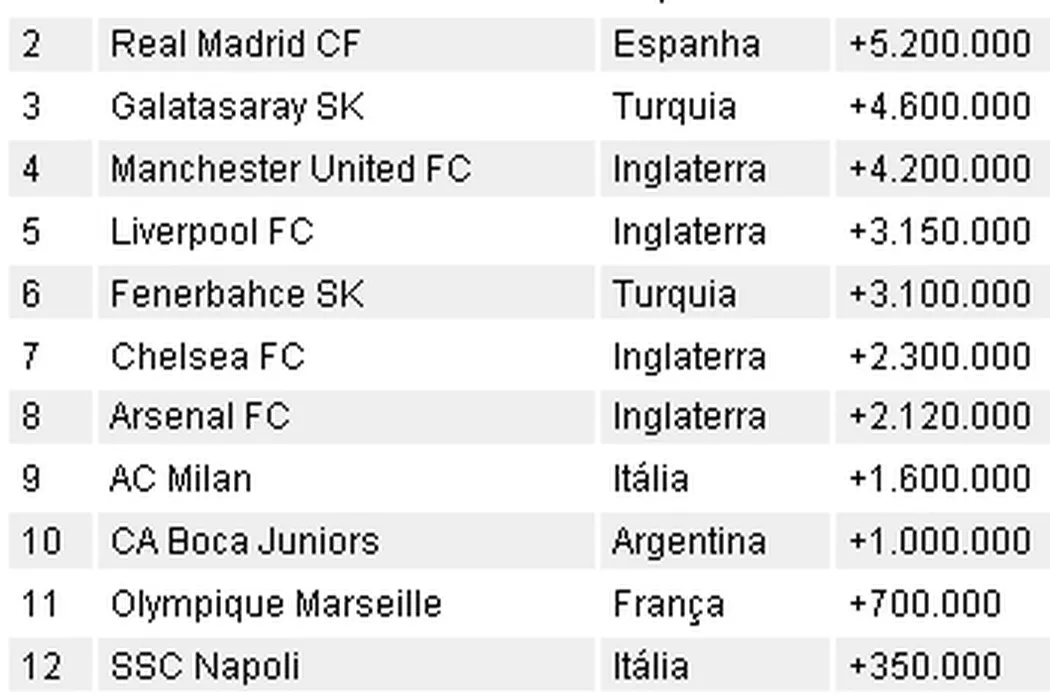Select the +4.600.000 figure for Galatasaray
1050x700 pixels.
[939, 107]
